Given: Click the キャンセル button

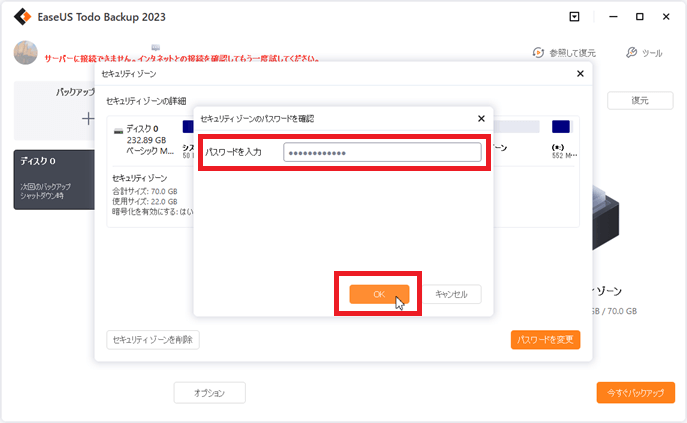Looking at the screenshot, I should click(x=452, y=294).
